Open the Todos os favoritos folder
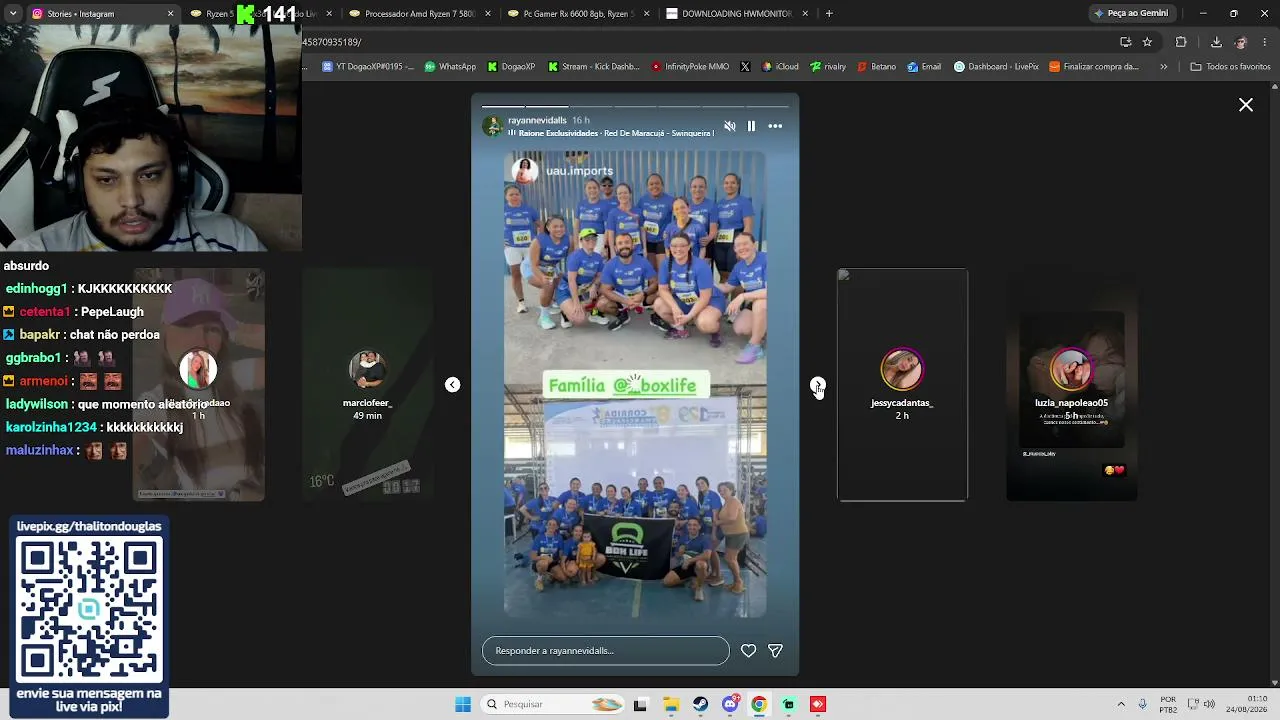The width and height of the screenshot is (1280, 720). (x=1230, y=67)
